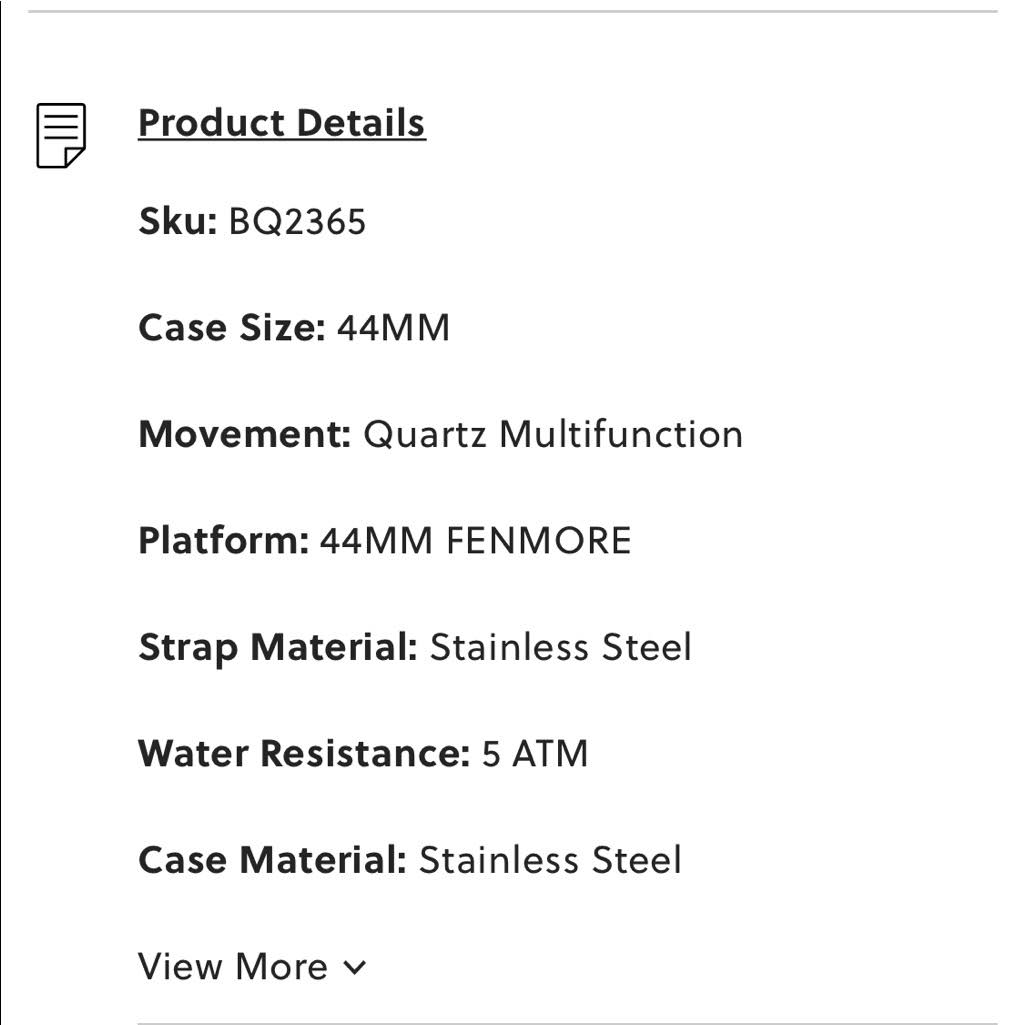The image size is (1025, 1025).
Task: Click the Movement label
Action: pyautogui.click(x=244, y=434)
